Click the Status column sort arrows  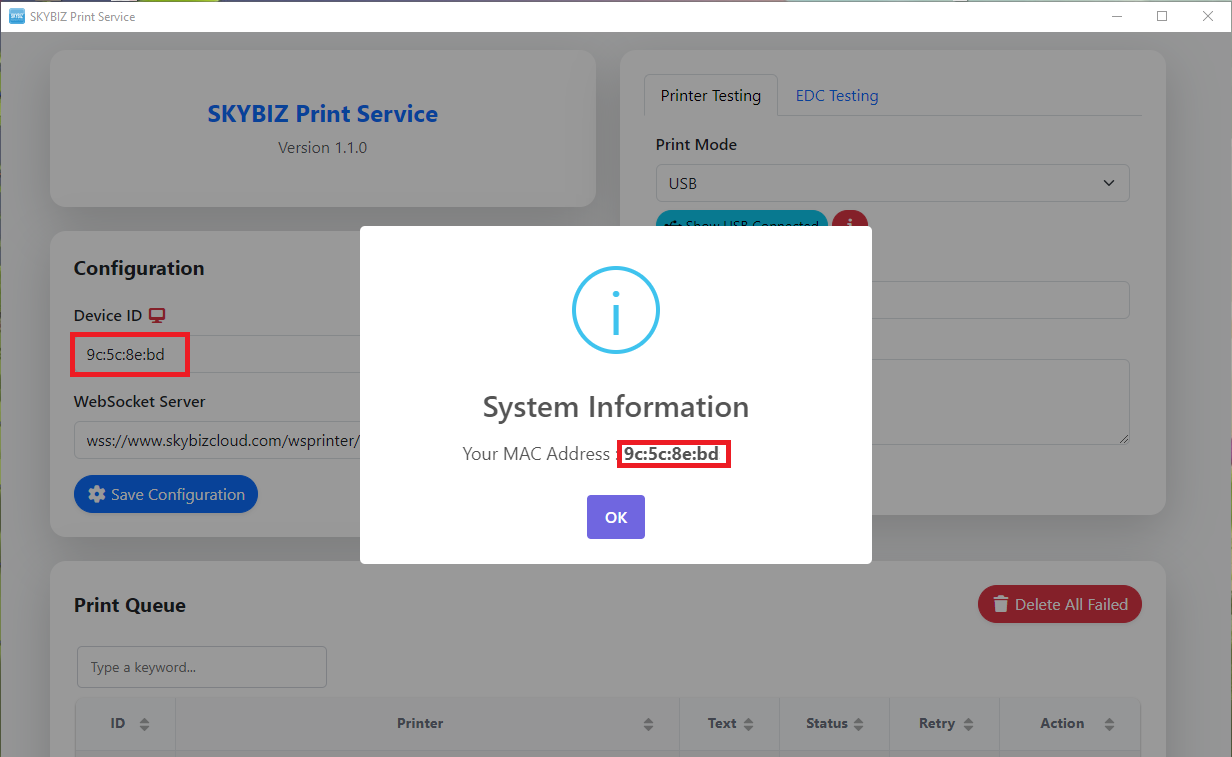[x=859, y=724]
